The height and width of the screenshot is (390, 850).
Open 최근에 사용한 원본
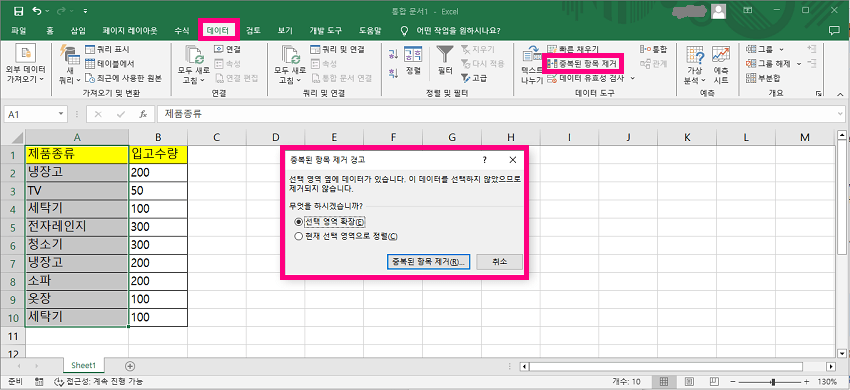coord(123,78)
